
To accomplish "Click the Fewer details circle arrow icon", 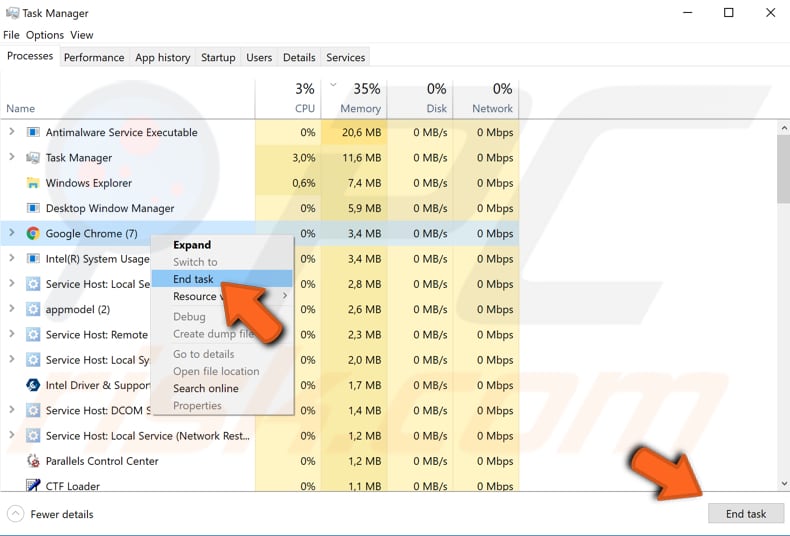I will point(16,514).
